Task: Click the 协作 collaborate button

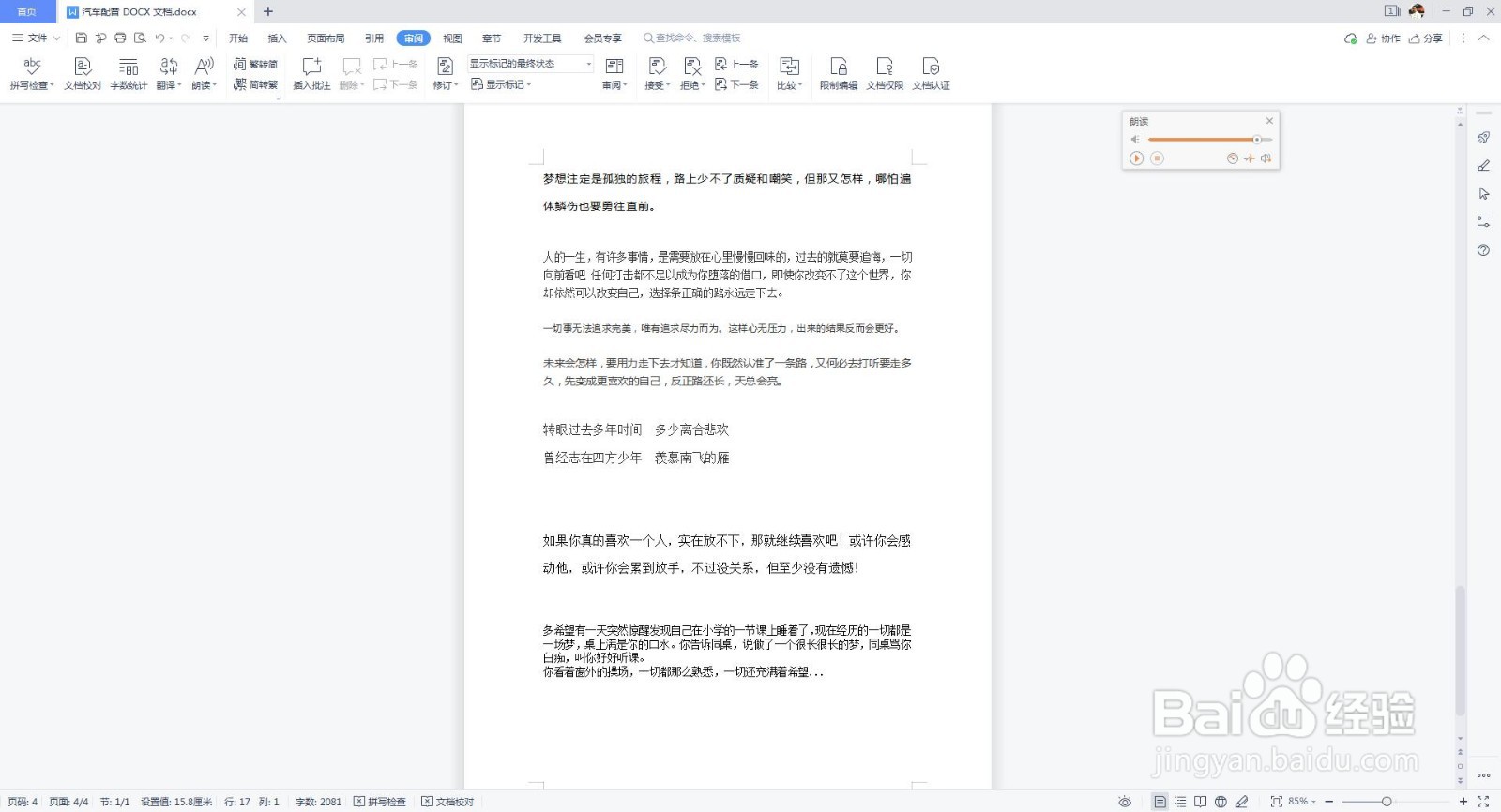Action: [1384, 38]
